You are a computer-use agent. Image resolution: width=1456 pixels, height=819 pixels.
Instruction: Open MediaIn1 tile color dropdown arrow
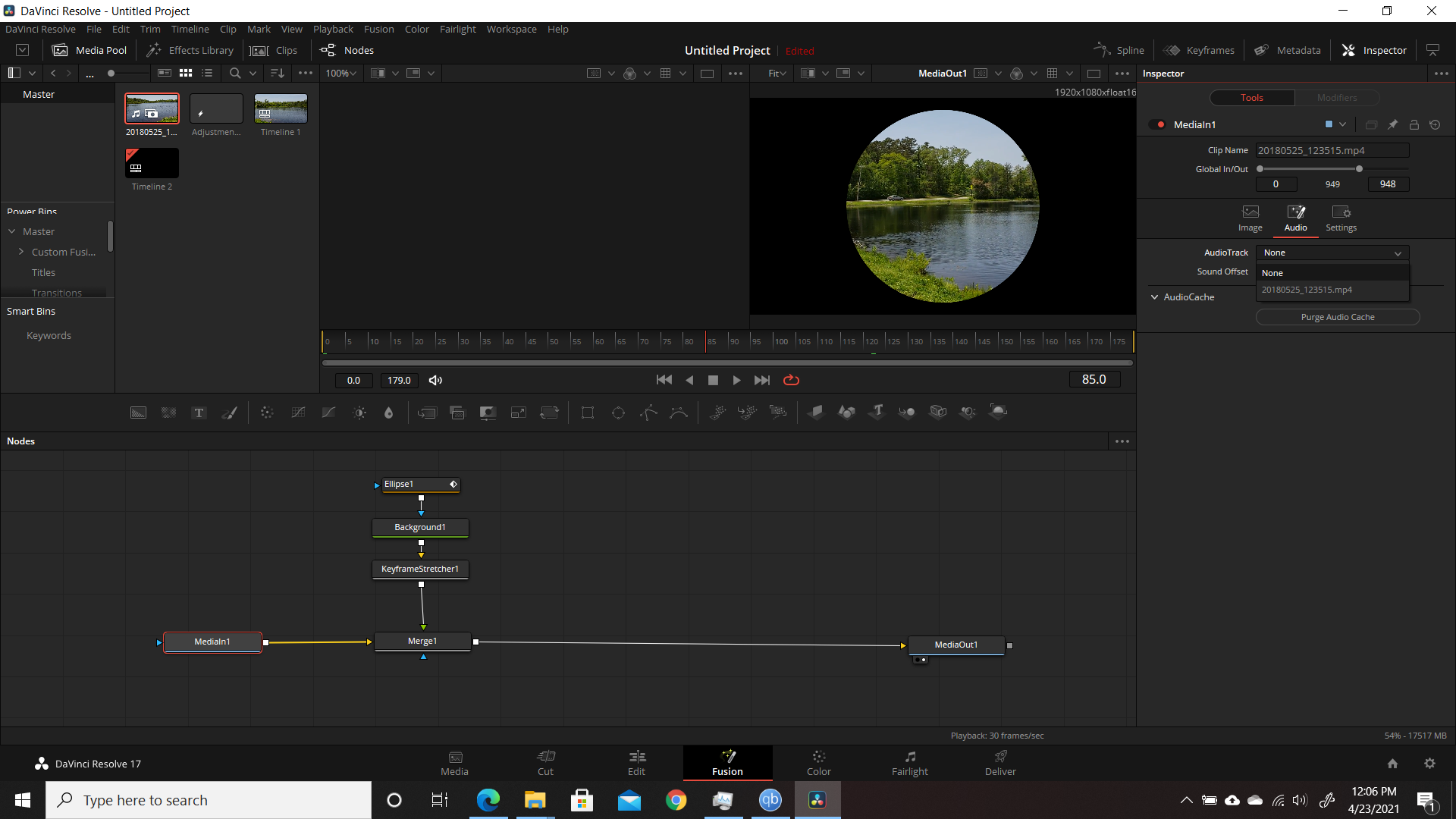coord(1343,124)
